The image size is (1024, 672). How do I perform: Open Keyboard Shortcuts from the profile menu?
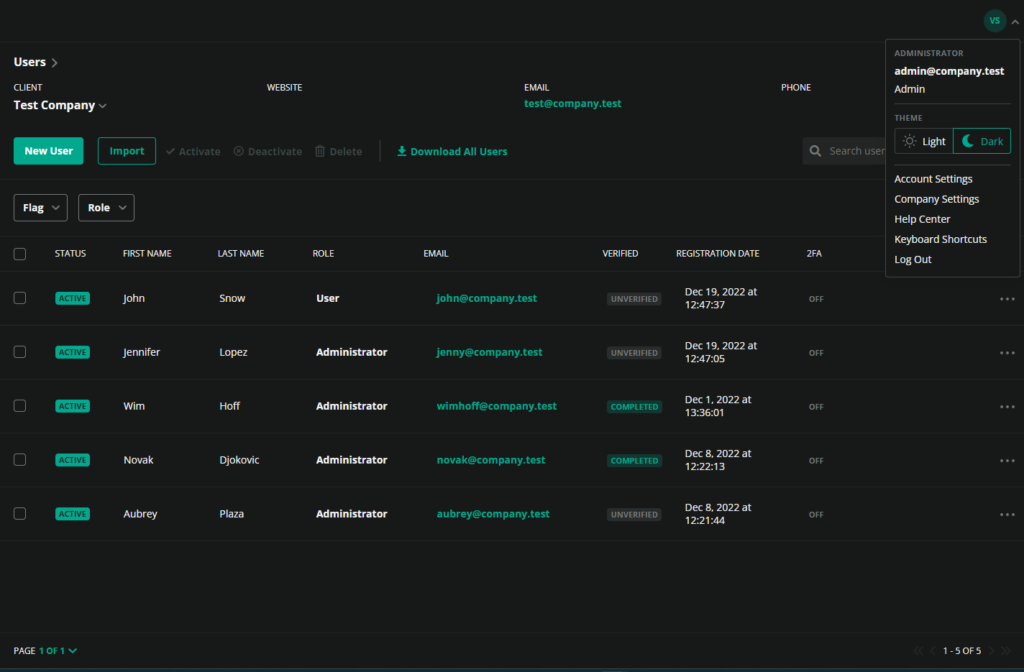940,240
